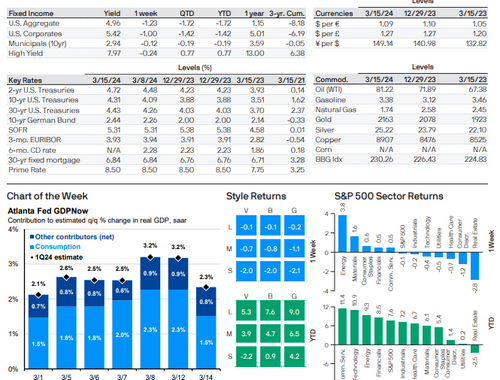The height and width of the screenshot is (380, 500).
Task: Select the '3-mo. EURIBOR' row label
Action: pos(35,140)
